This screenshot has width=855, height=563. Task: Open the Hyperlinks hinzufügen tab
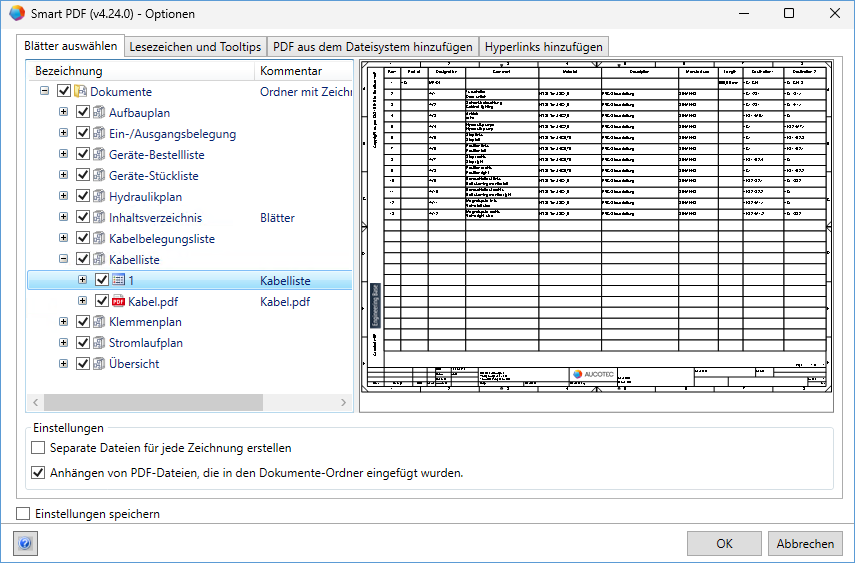pos(544,47)
